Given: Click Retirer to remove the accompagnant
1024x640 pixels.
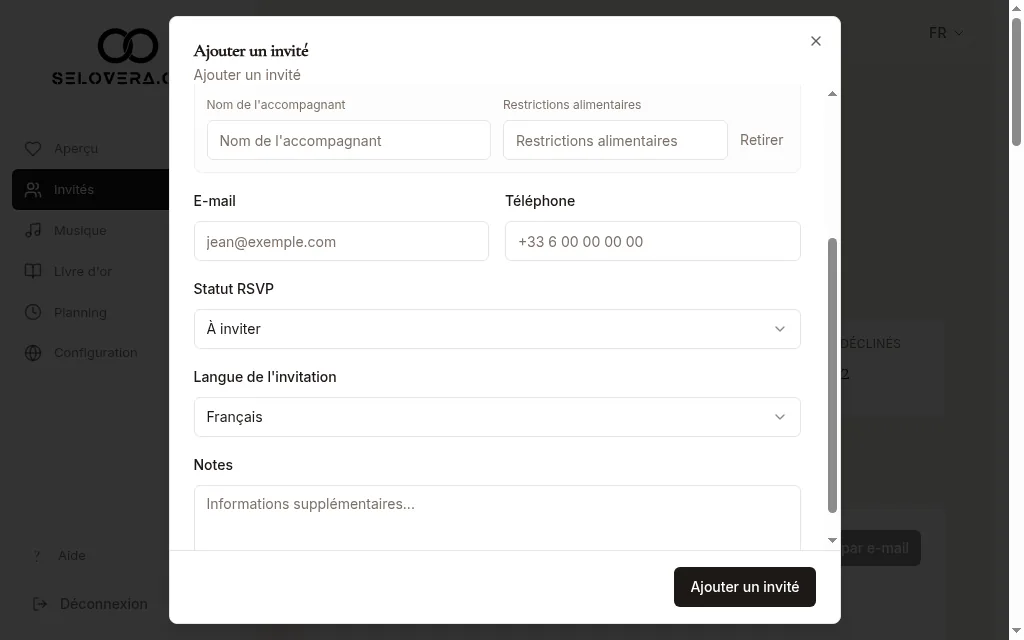Looking at the screenshot, I should coord(761,140).
